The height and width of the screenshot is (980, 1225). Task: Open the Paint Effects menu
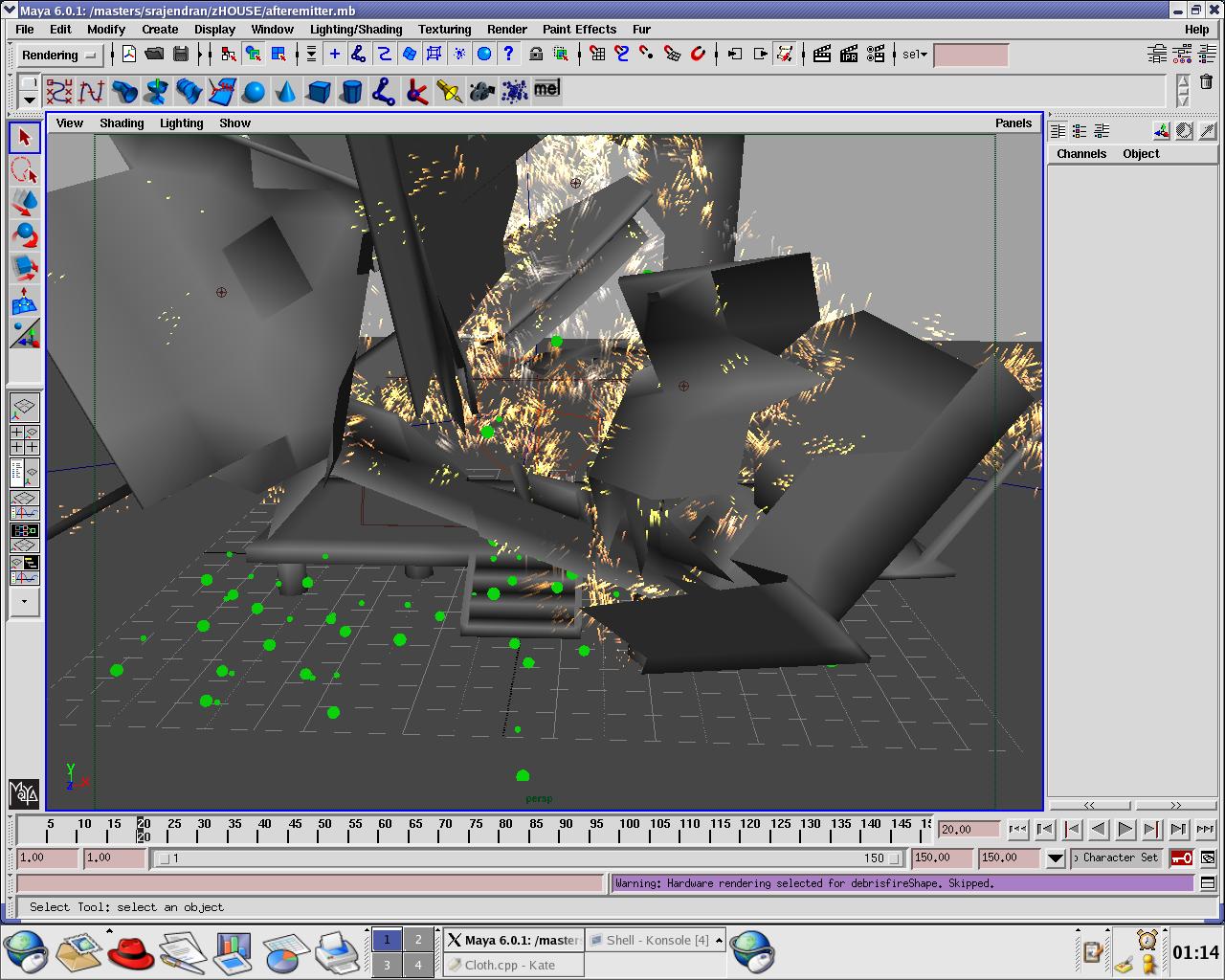pyautogui.click(x=579, y=29)
